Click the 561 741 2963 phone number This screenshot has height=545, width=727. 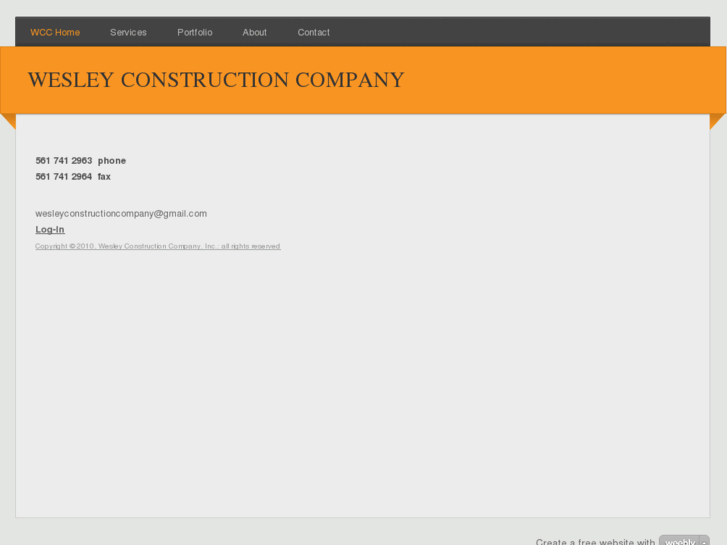pyautogui.click(x=64, y=161)
